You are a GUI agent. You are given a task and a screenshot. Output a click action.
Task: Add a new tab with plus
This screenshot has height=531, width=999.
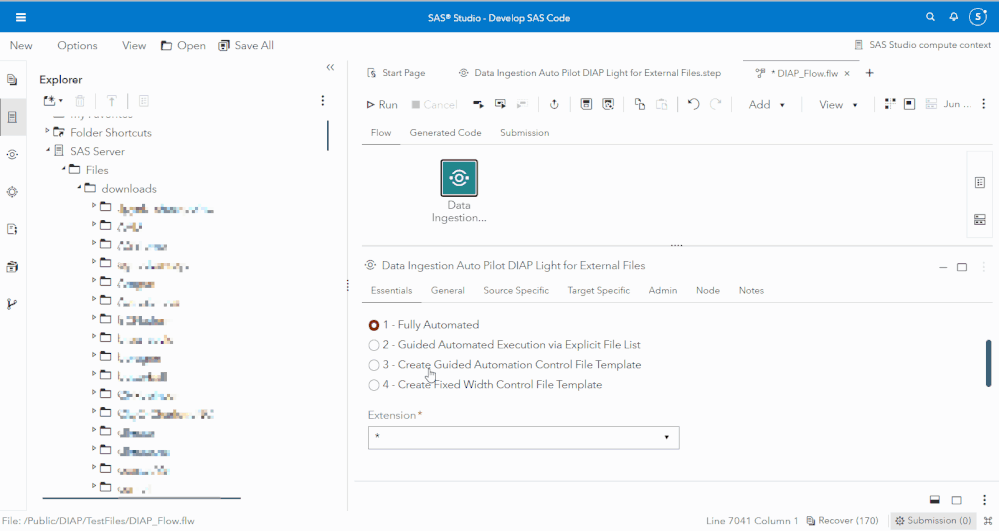pos(869,73)
